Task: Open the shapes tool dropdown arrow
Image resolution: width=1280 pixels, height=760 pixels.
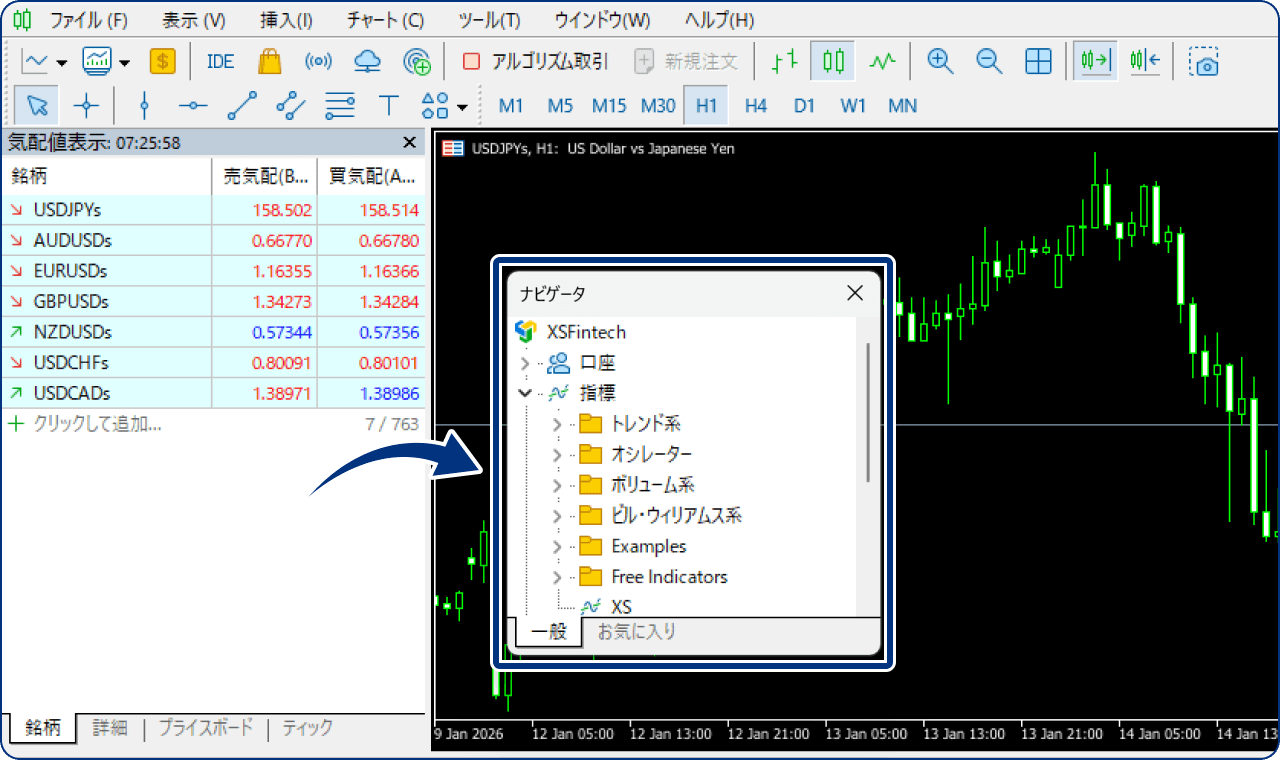Action: [x=462, y=107]
